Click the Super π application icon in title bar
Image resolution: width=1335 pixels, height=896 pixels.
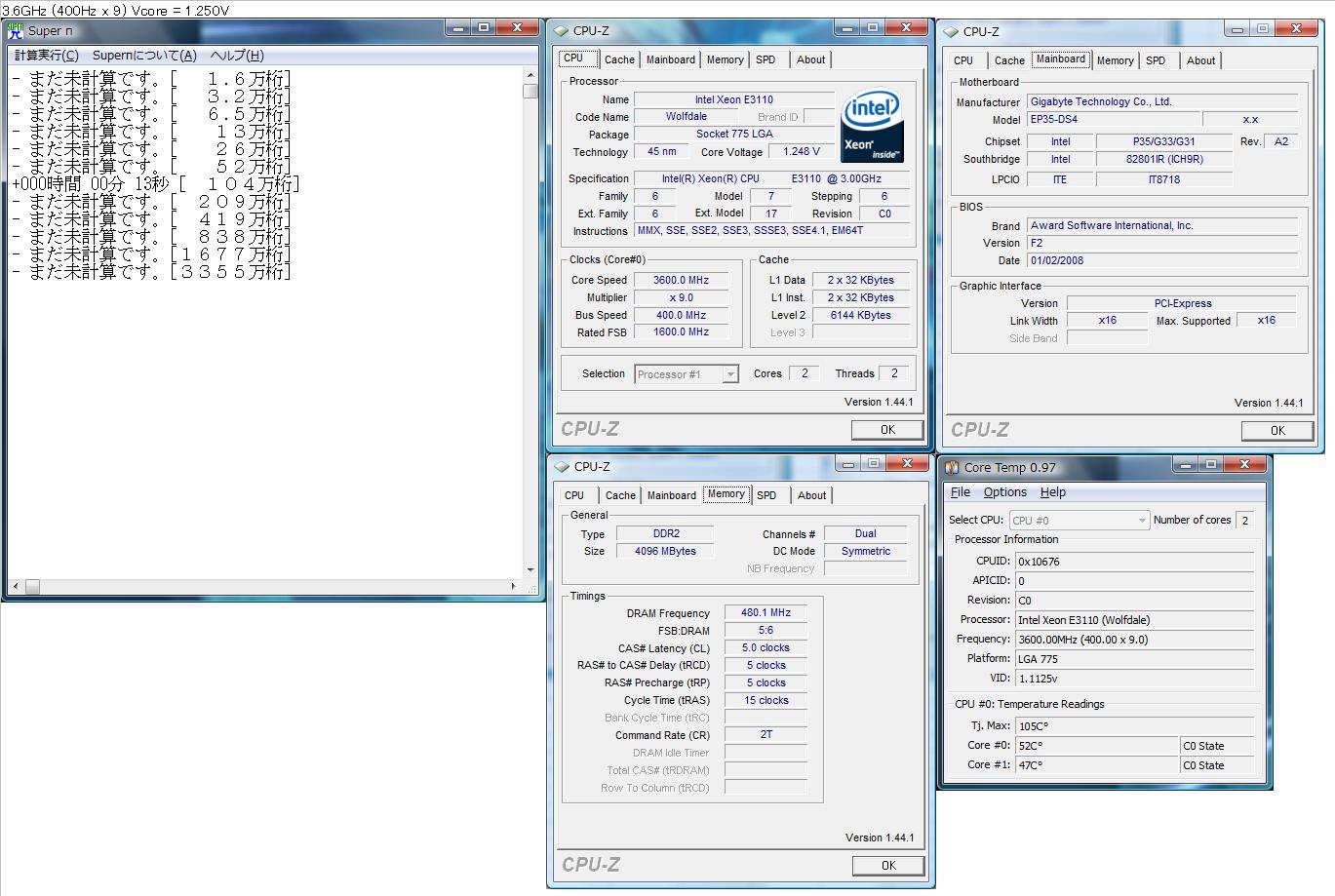pos(15,30)
